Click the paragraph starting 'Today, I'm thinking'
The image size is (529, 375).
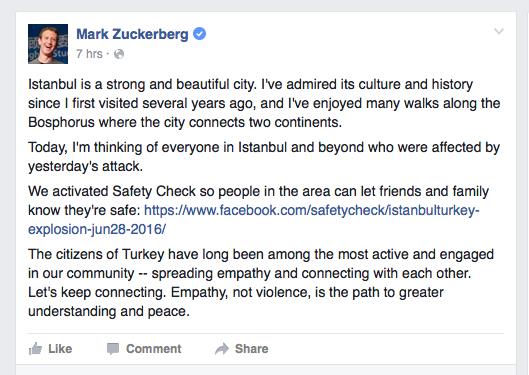pos(264,157)
